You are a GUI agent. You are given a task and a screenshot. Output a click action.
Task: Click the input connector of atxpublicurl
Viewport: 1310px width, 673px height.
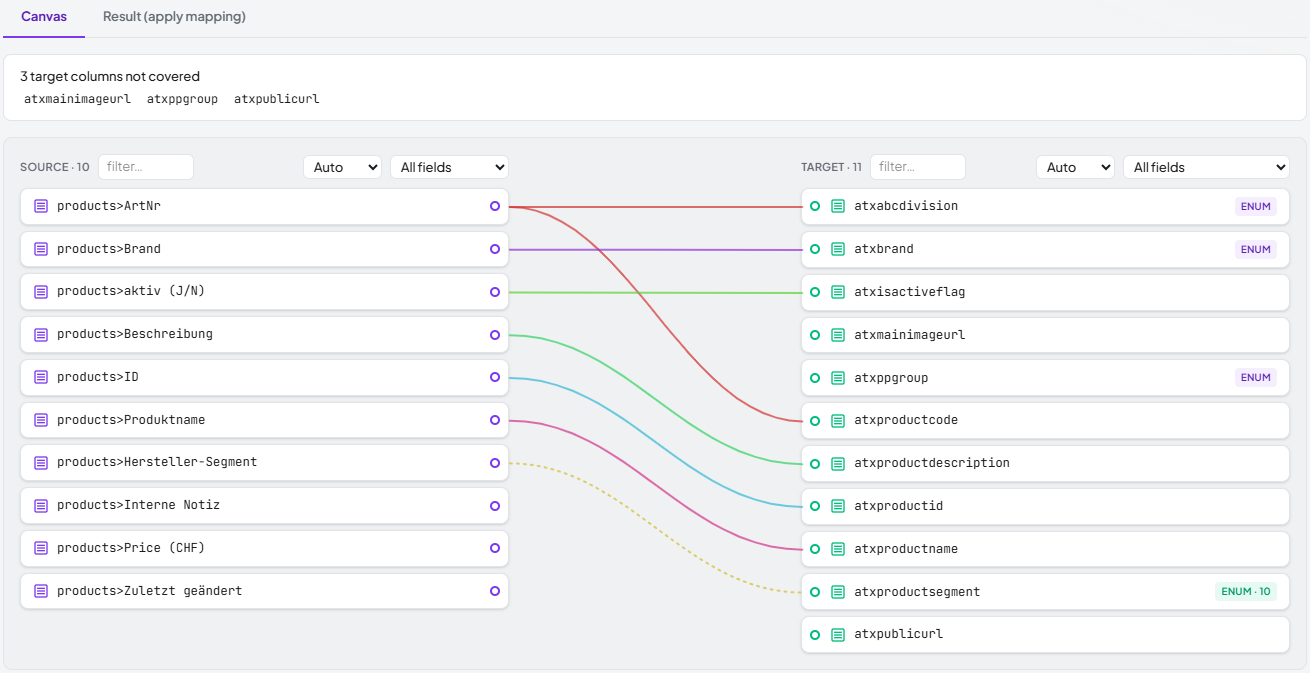[x=815, y=634]
